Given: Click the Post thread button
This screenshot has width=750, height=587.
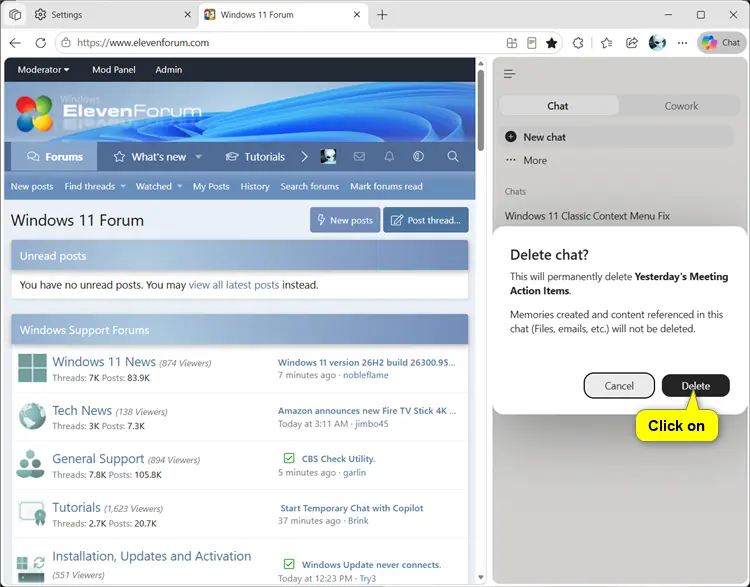Looking at the screenshot, I should (x=426, y=220).
